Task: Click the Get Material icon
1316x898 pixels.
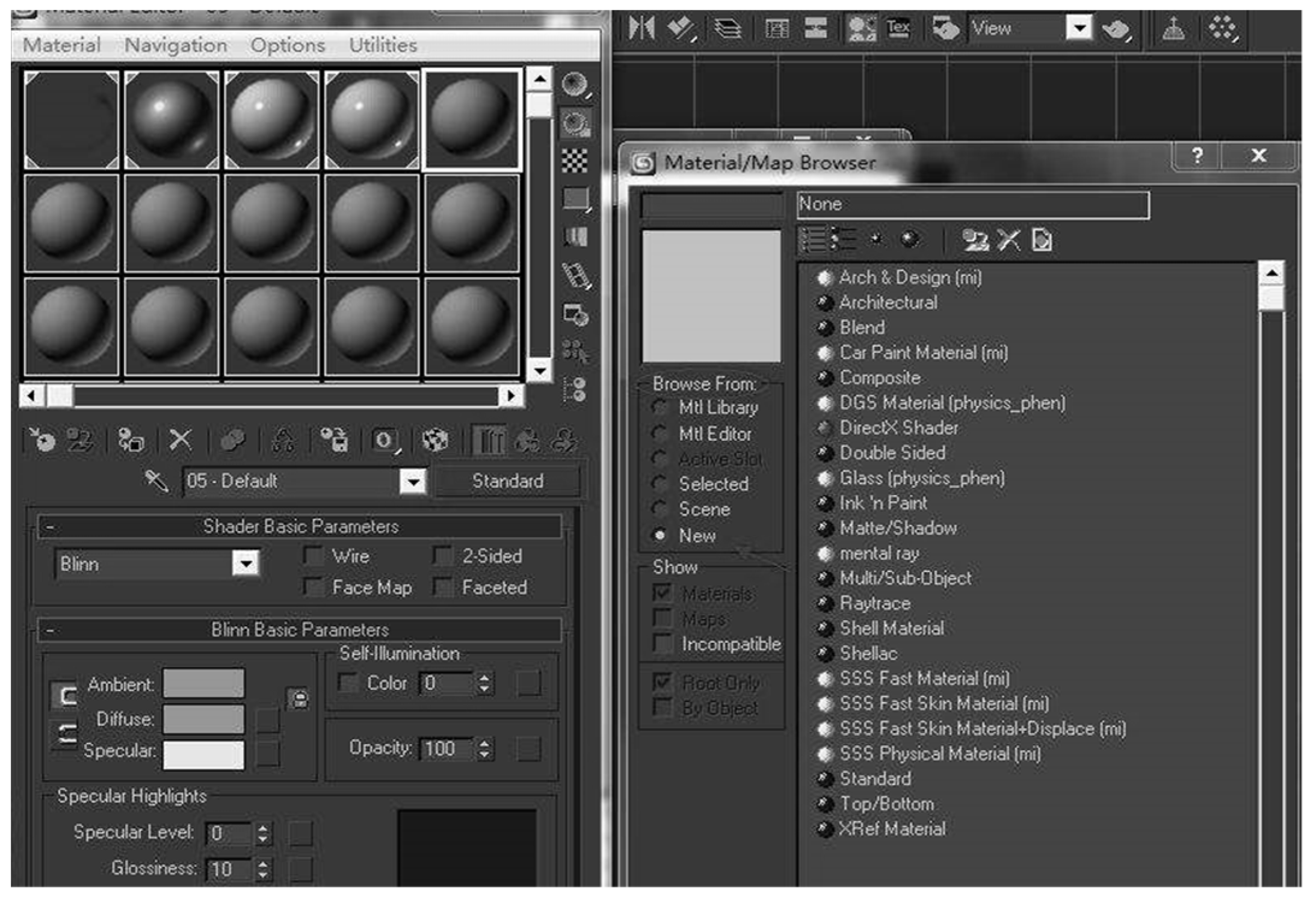Action: (x=42, y=441)
